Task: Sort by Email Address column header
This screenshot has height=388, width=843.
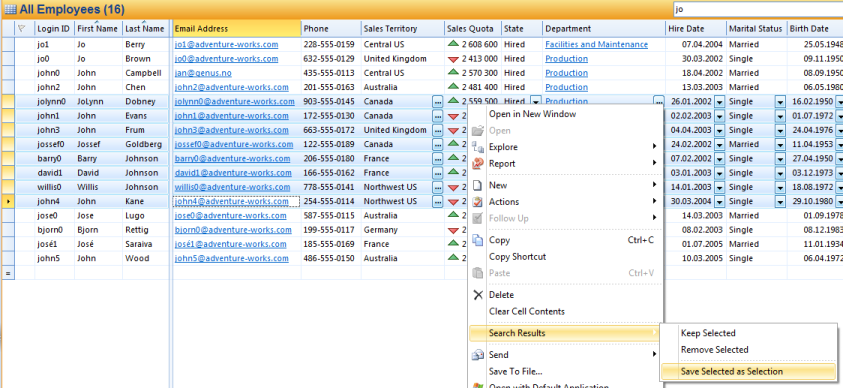Action: (x=237, y=28)
